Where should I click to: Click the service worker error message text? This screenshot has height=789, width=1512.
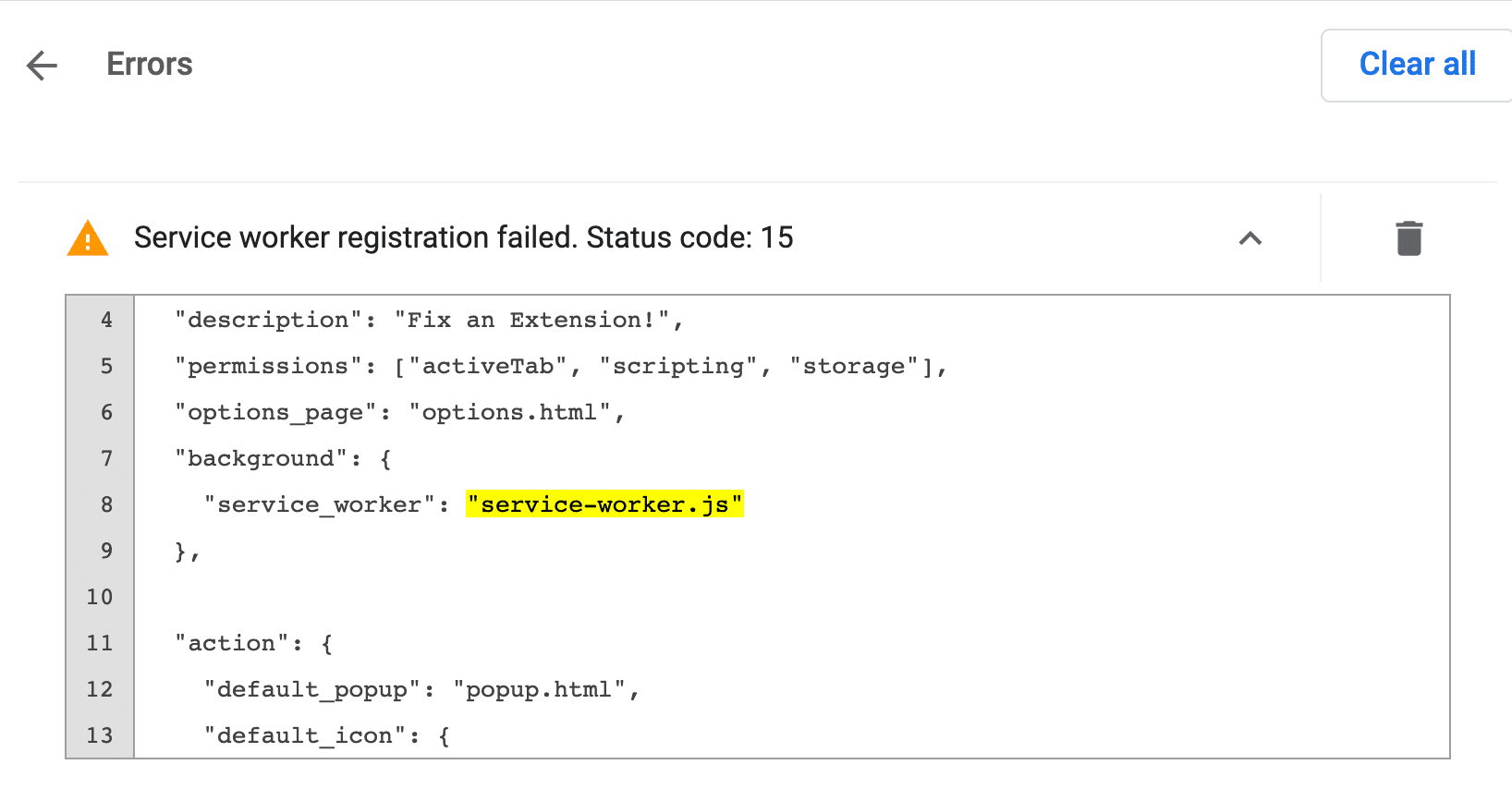pyautogui.click(x=464, y=237)
